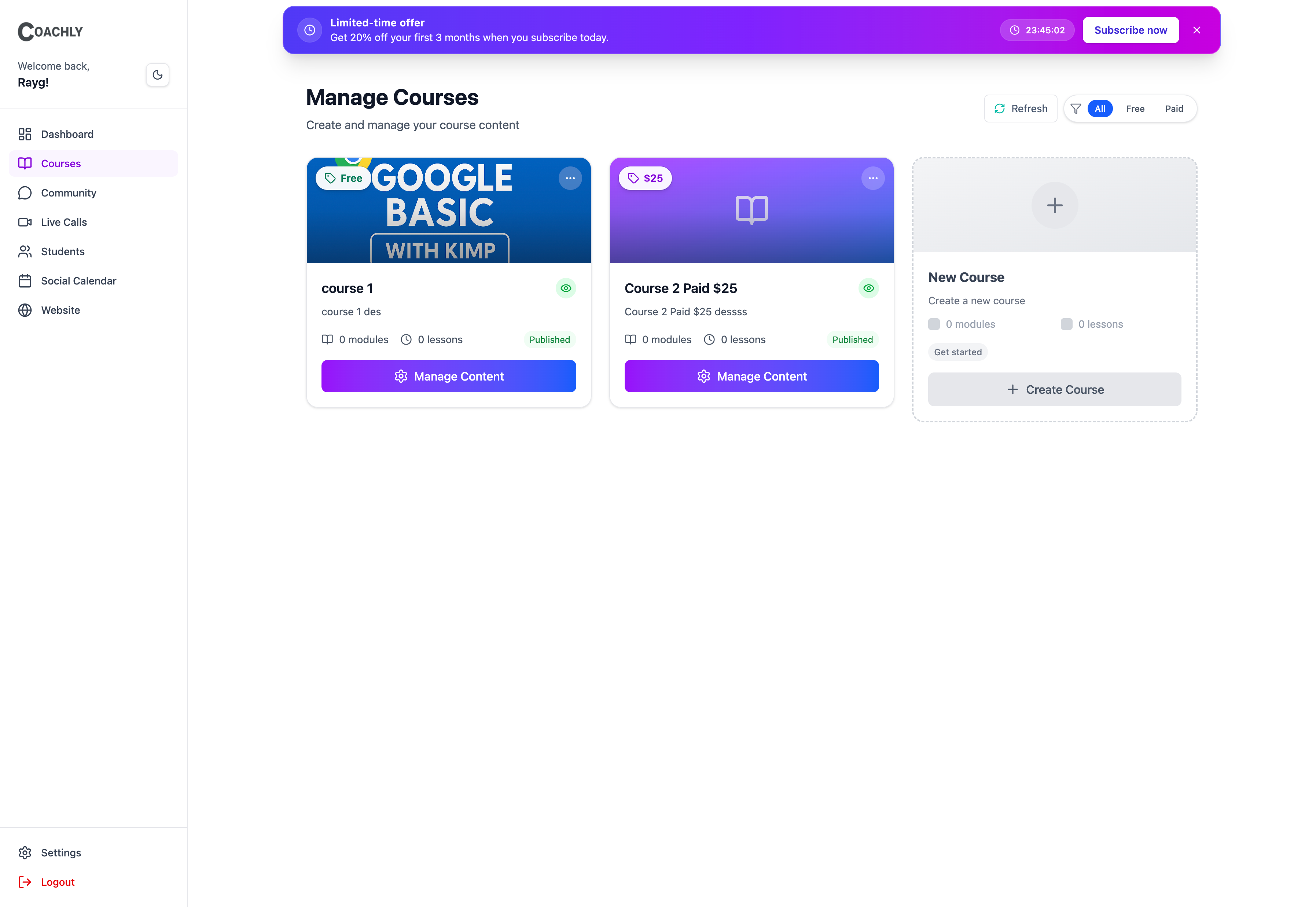Open Community from the sidebar
The width and height of the screenshot is (1316, 907).
(x=68, y=192)
